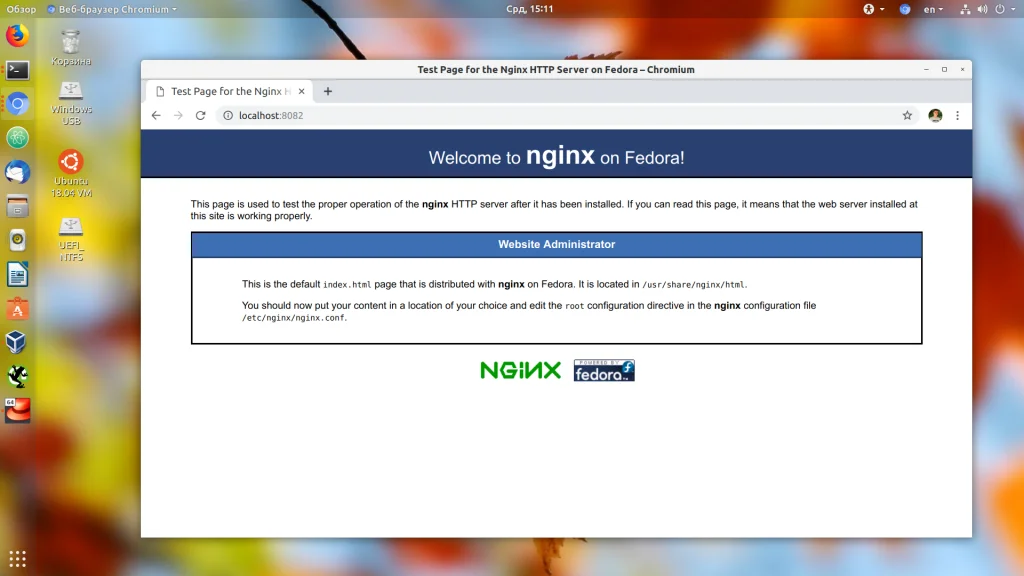This screenshot has width=1024, height=576.
Task: Open the en keyboard layout dropdown
Action: coord(933,9)
